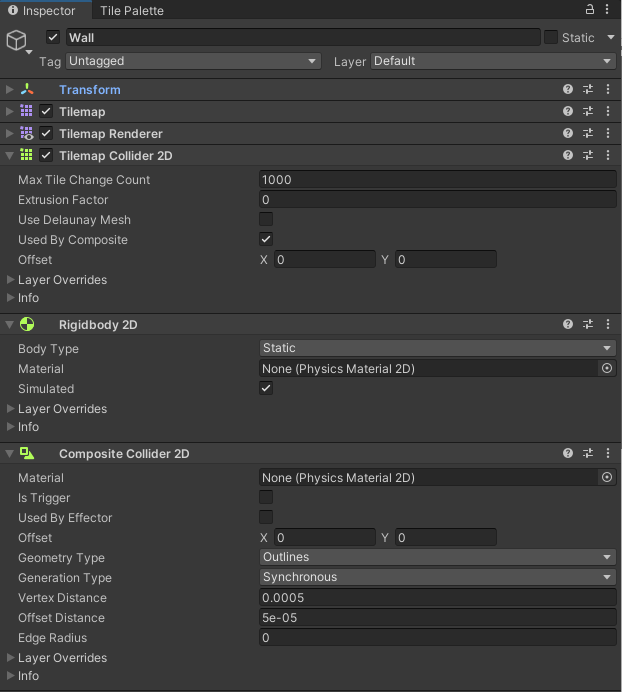Open Transform component help reference

coord(568,89)
